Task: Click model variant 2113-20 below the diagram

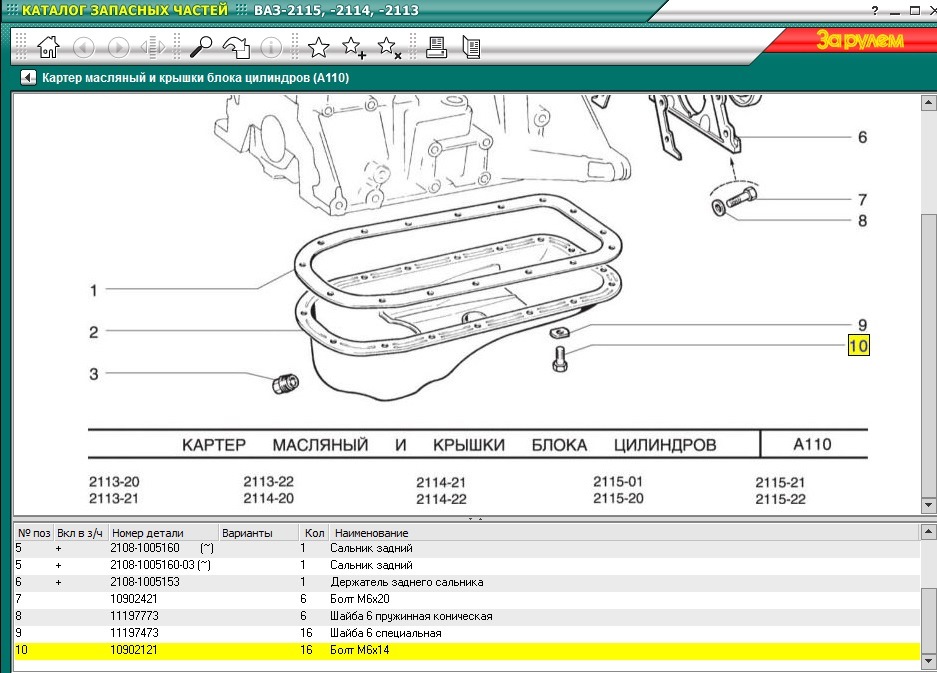Action: click(x=114, y=482)
